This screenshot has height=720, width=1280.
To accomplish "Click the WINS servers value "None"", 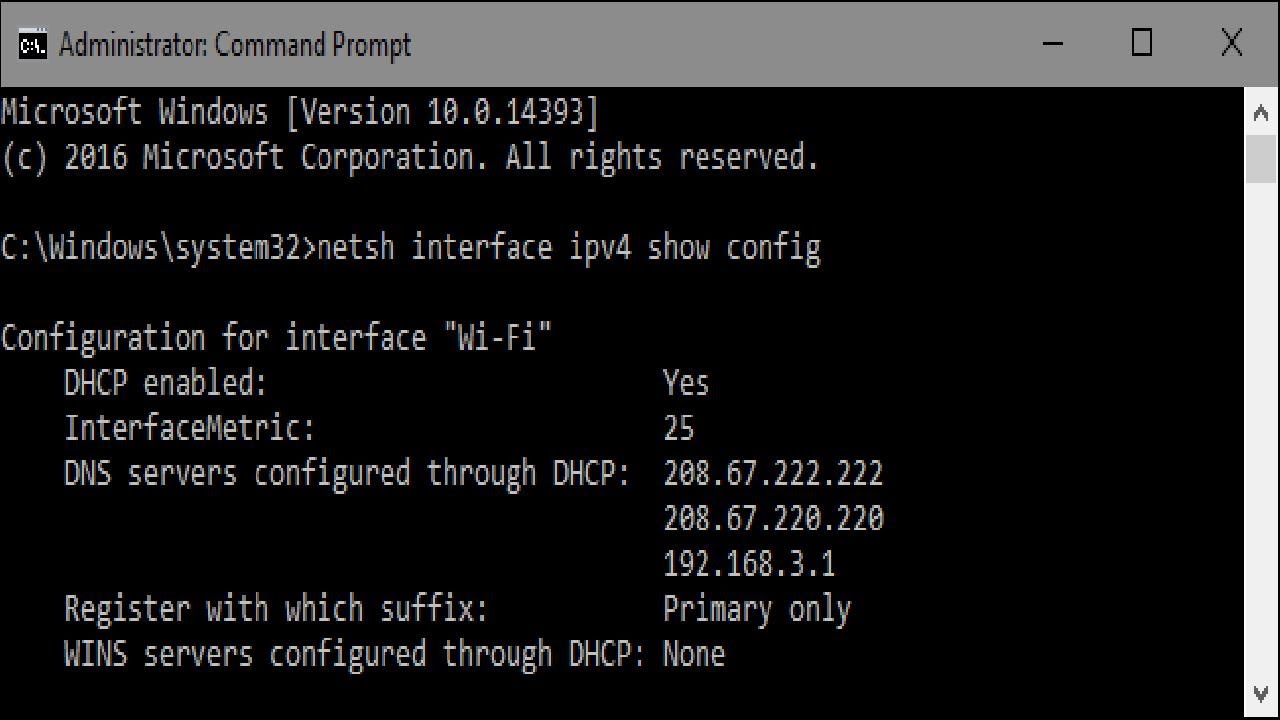I will click(694, 654).
